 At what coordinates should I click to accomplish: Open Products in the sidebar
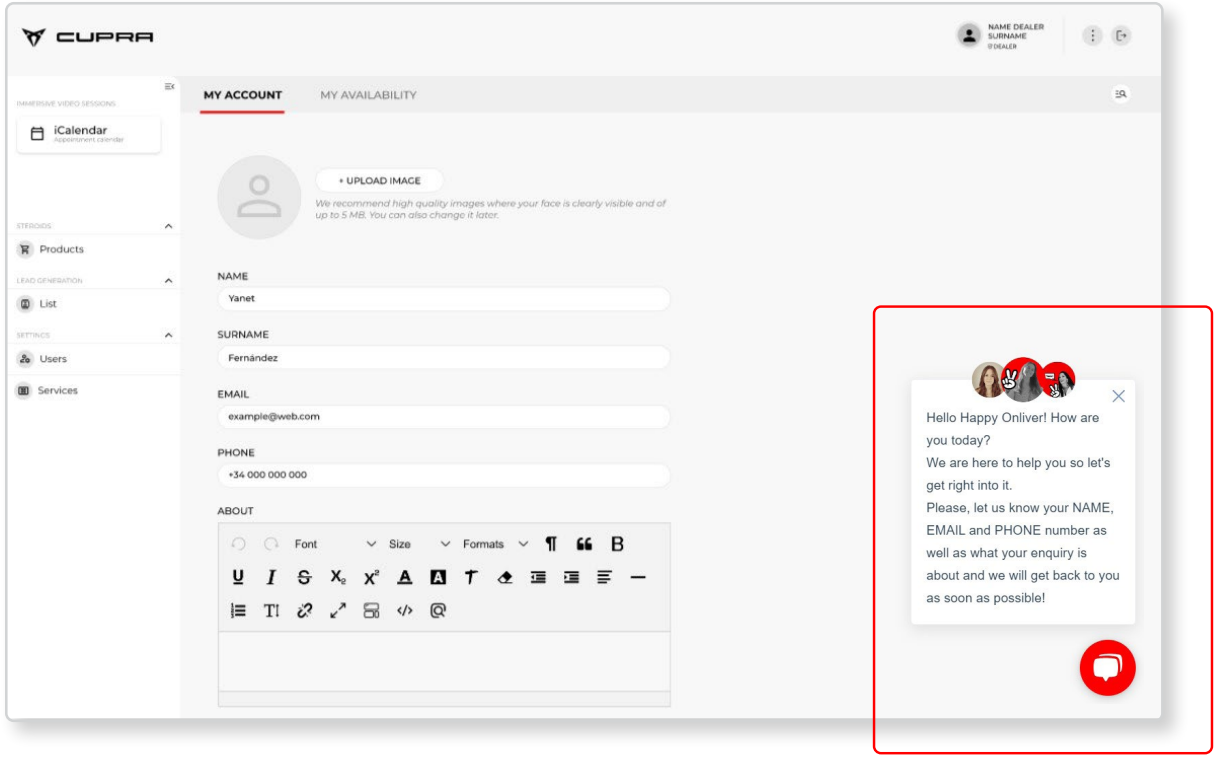coord(61,249)
